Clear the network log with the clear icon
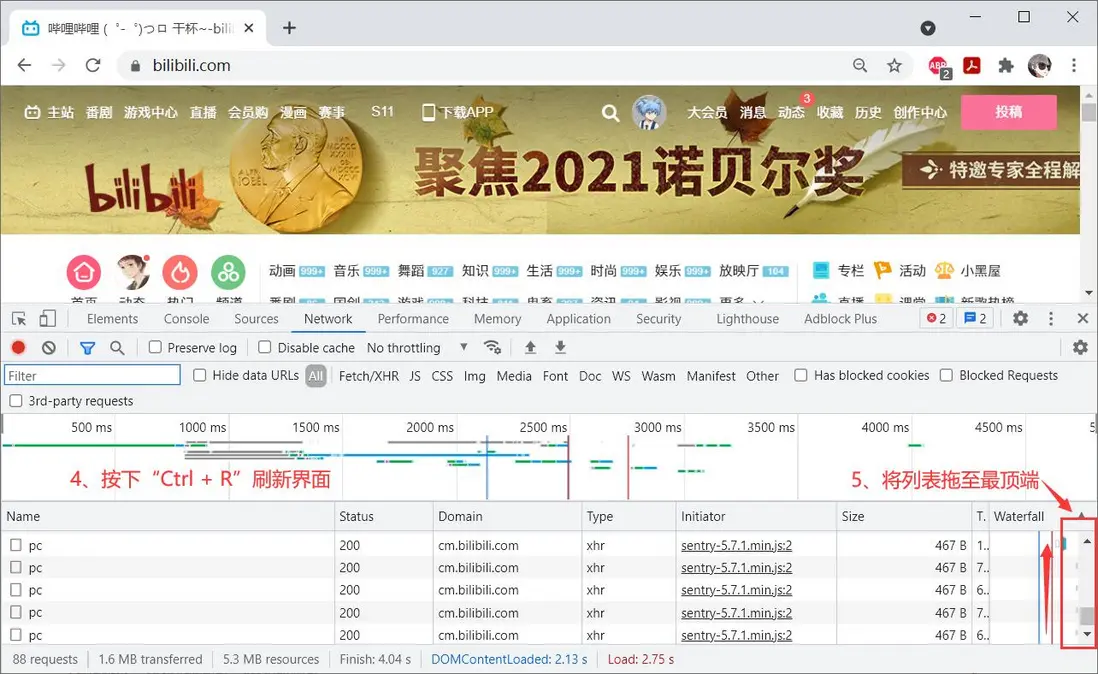This screenshot has width=1098, height=674. tap(48, 347)
